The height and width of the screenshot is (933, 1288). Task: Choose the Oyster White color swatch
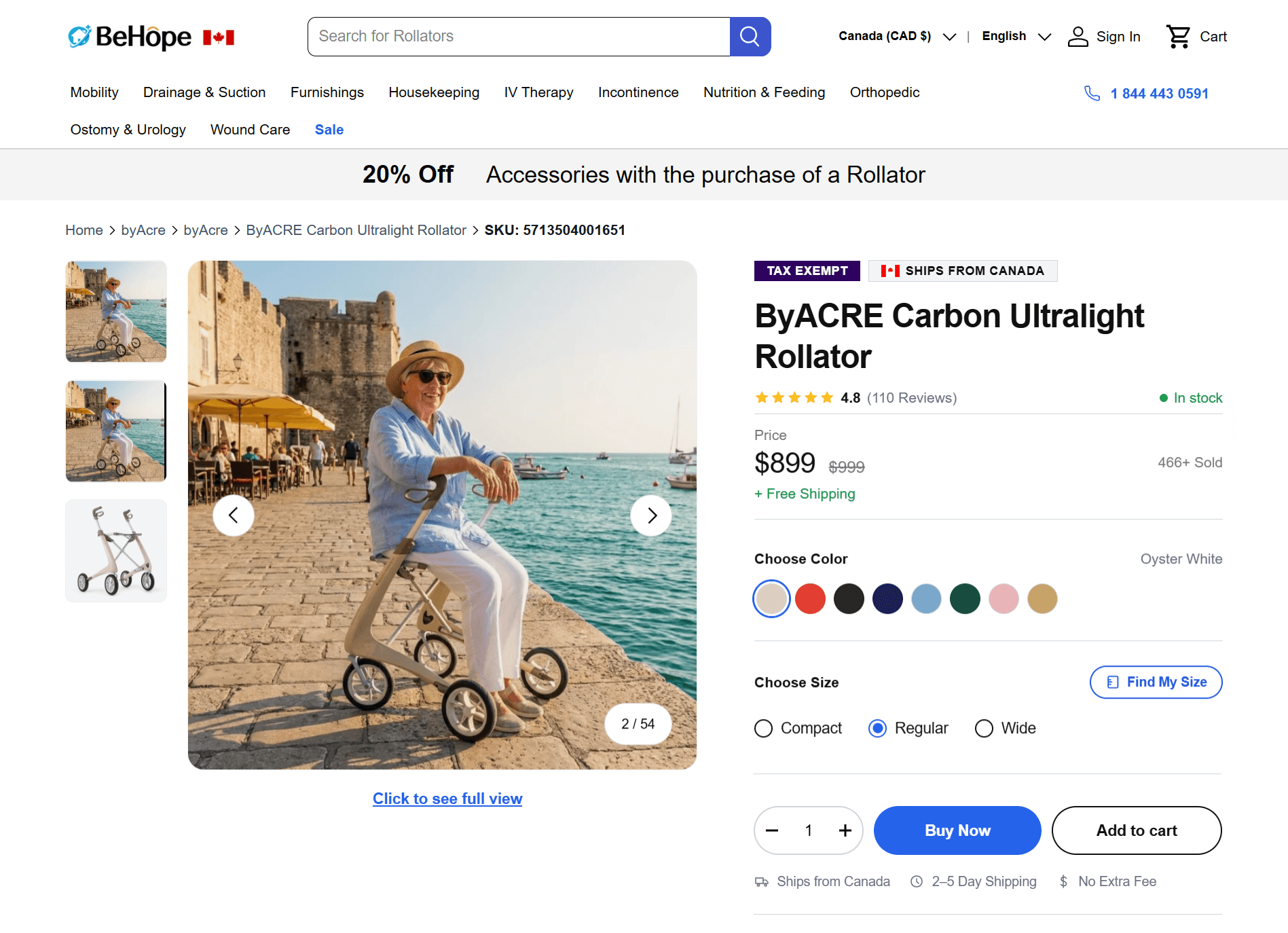coord(771,599)
